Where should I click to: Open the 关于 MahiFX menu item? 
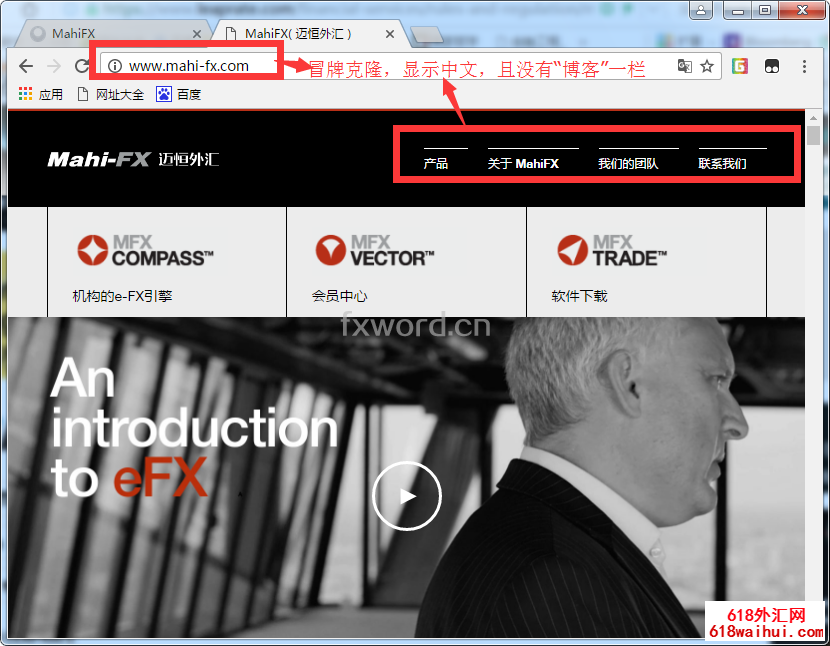coord(522,164)
